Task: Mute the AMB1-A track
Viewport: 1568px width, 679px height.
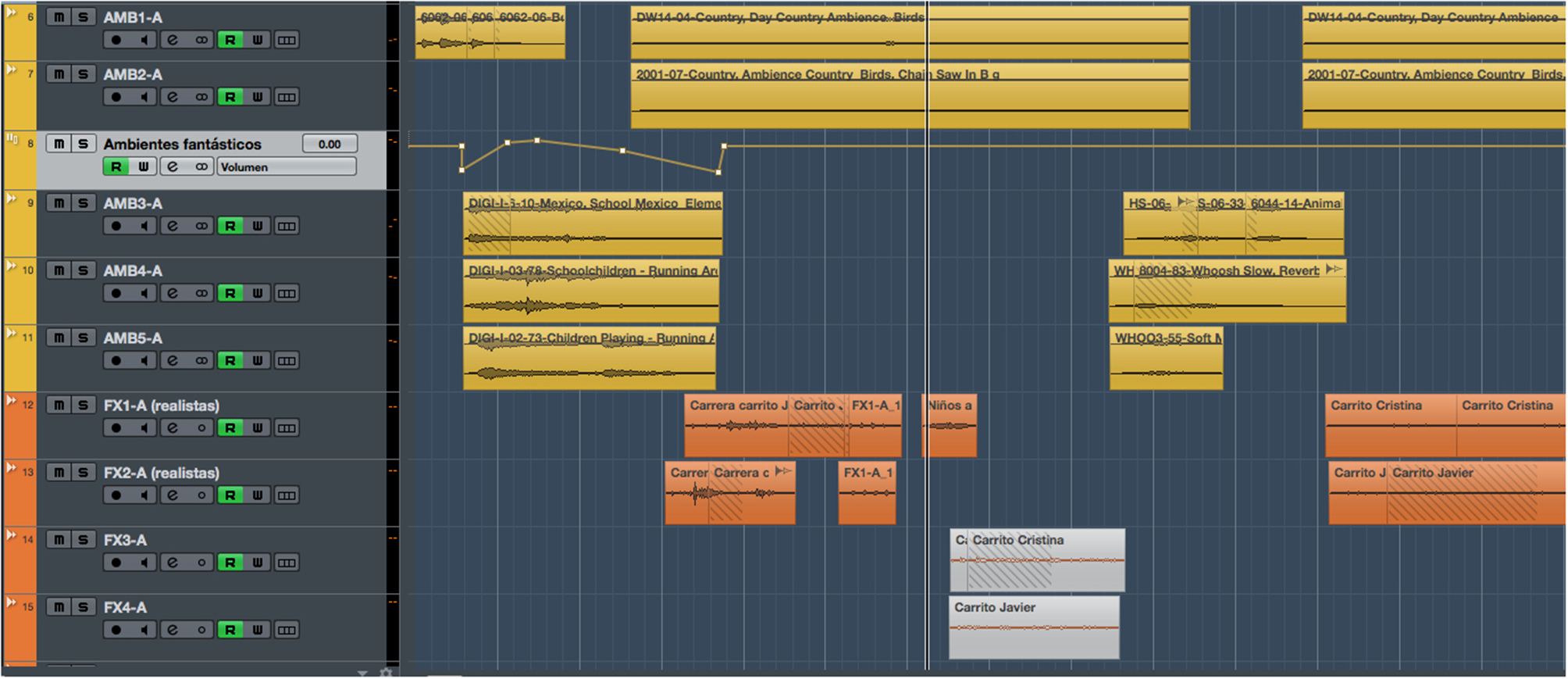Action: (x=59, y=17)
